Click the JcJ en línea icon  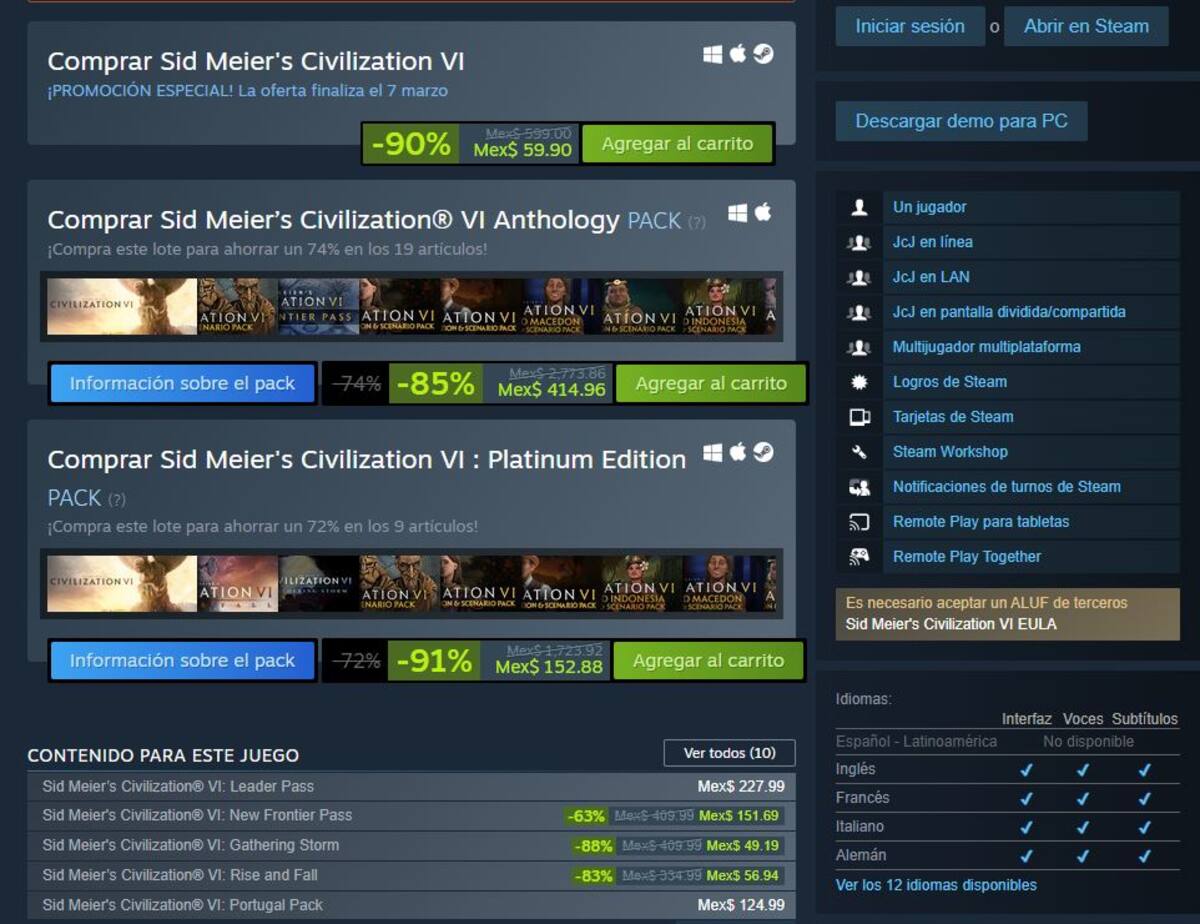pos(859,242)
